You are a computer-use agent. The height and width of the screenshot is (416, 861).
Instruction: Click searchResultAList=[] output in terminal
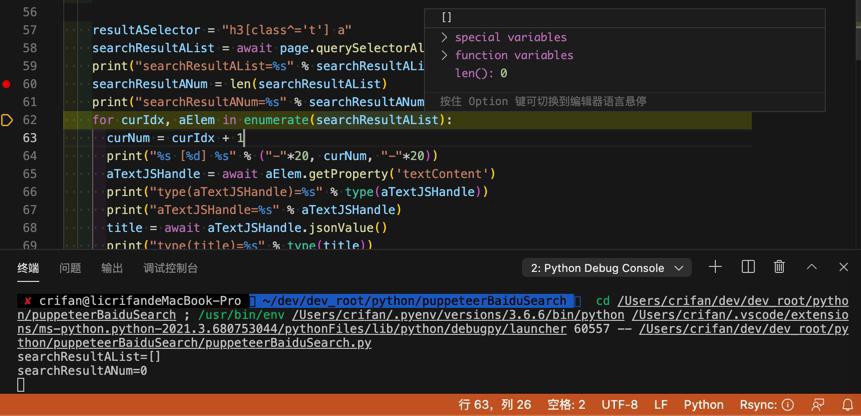click(89, 357)
